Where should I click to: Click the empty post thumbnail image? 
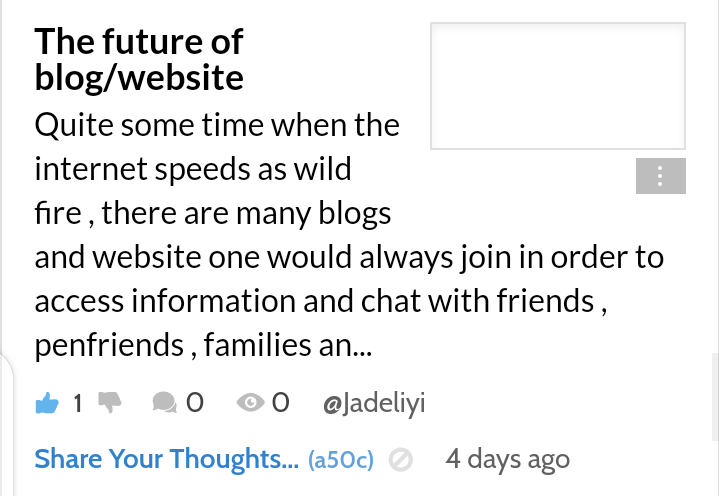click(x=558, y=86)
